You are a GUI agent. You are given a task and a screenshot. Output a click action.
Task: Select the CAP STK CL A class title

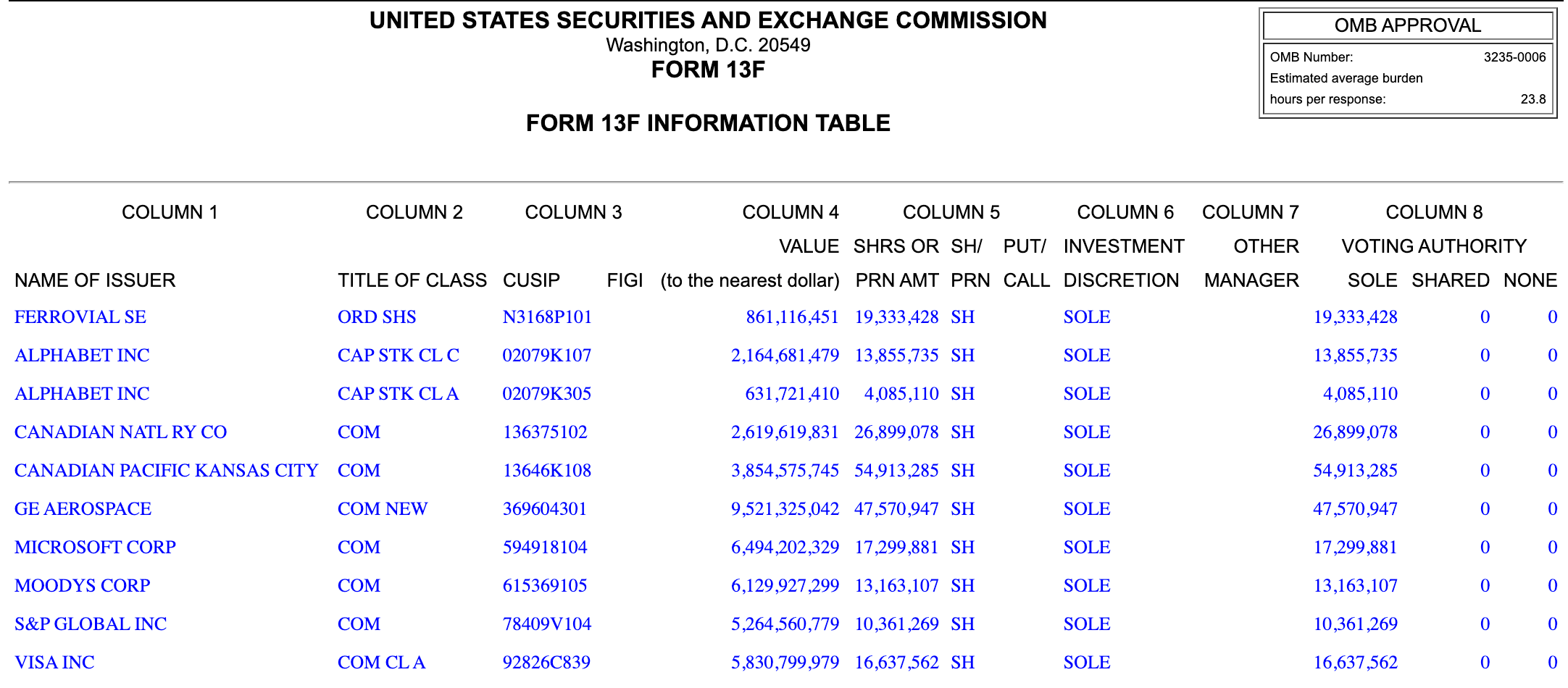pyautogui.click(x=398, y=394)
